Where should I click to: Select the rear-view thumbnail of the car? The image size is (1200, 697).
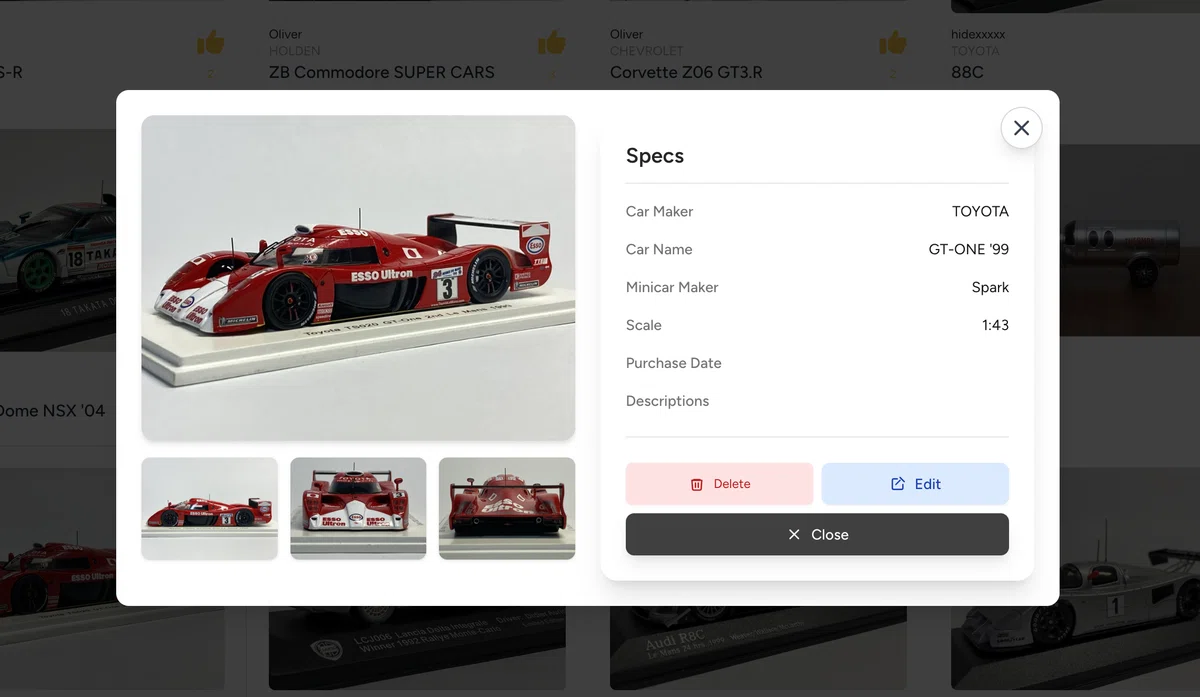pyautogui.click(x=507, y=508)
